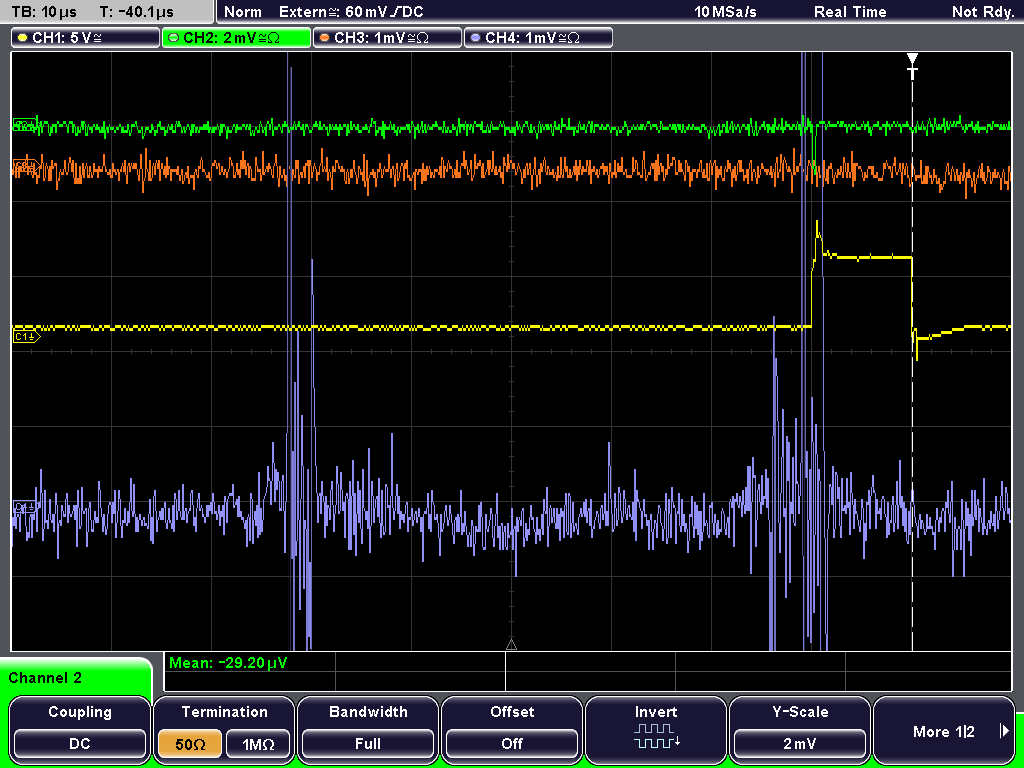Click the orange CH3 ground level marker
The width and height of the screenshot is (1024, 768).
tap(26, 167)
